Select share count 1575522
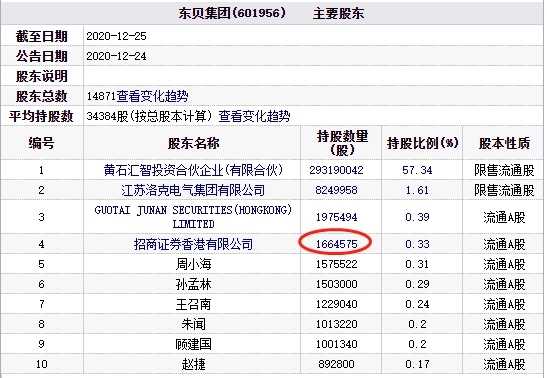Viewport: 547px width, 378px height. [x=336, y=264]
